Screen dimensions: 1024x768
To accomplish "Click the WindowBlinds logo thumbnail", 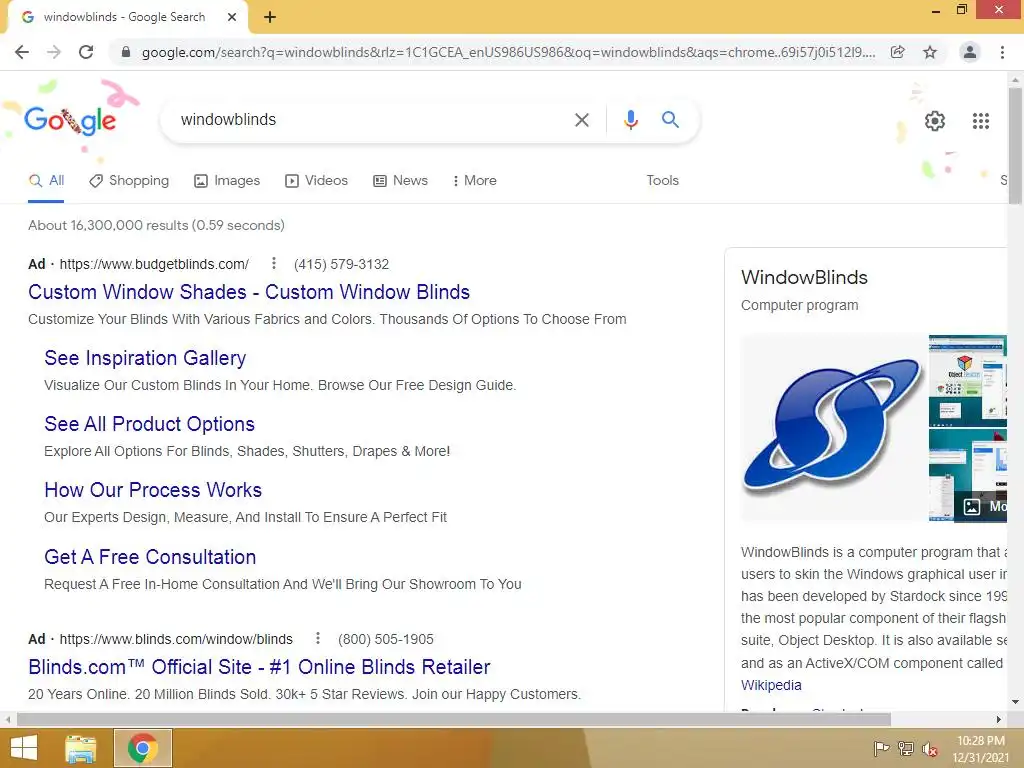I will tap(833, 427).
